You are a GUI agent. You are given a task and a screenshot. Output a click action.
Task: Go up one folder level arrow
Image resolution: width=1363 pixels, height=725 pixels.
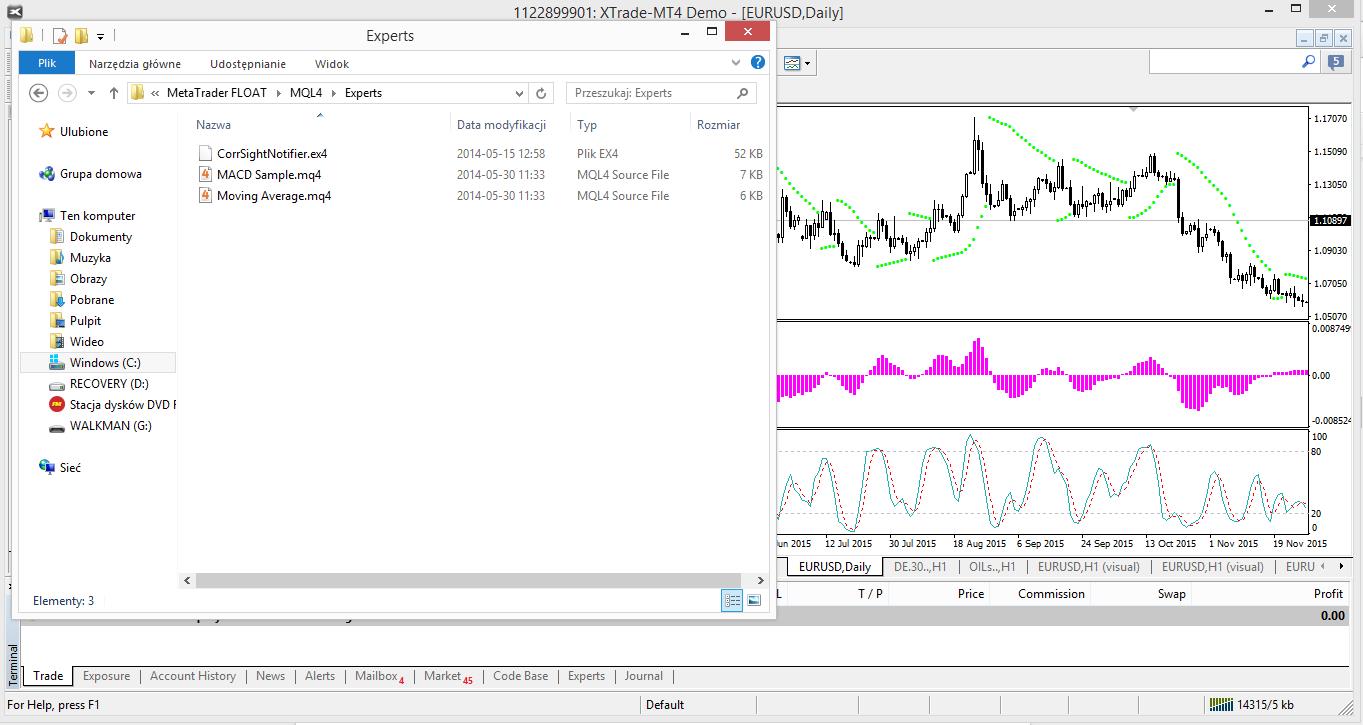pyautogui.click(x=113, y=93)
